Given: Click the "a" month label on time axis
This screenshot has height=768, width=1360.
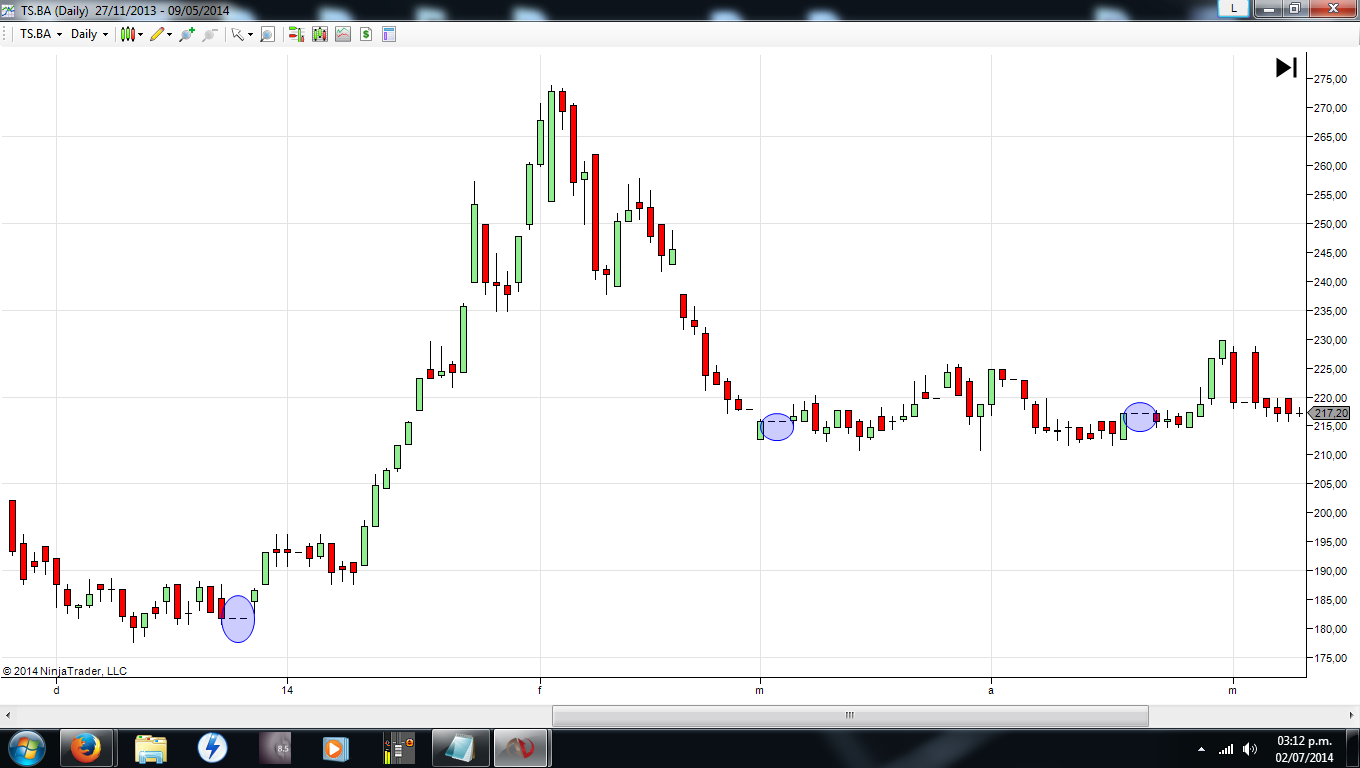Looking at the screenshot, I should coord(991,690).
